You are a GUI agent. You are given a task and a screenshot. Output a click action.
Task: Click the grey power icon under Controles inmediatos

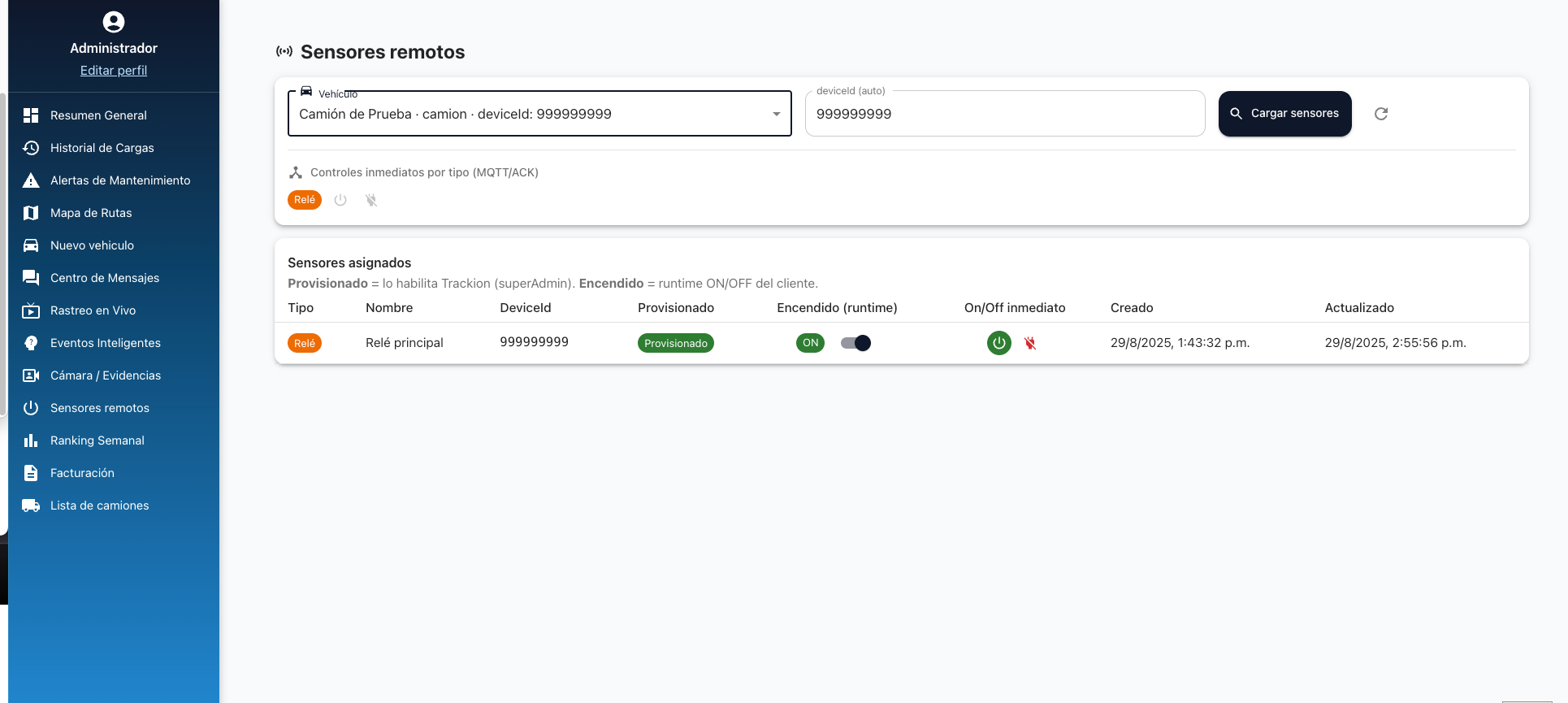340,200
